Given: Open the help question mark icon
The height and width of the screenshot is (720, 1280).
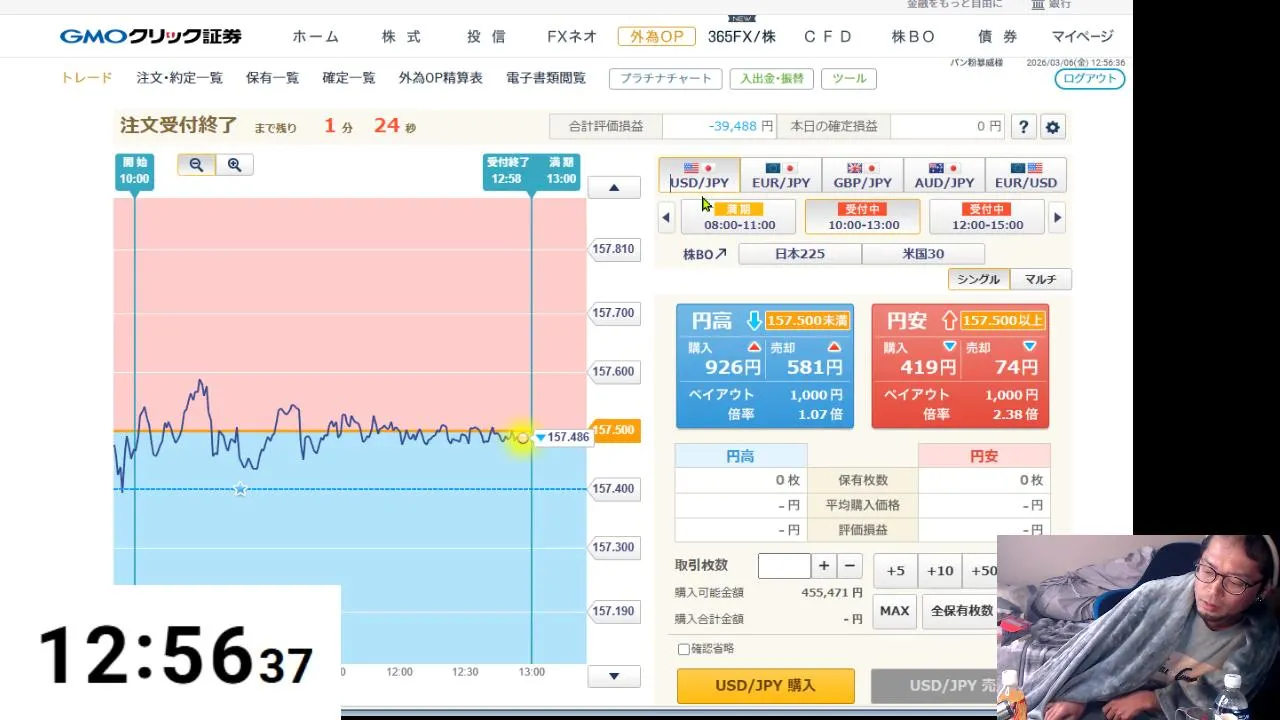Looking at the screenshot, I should (x=1023, y=127).
